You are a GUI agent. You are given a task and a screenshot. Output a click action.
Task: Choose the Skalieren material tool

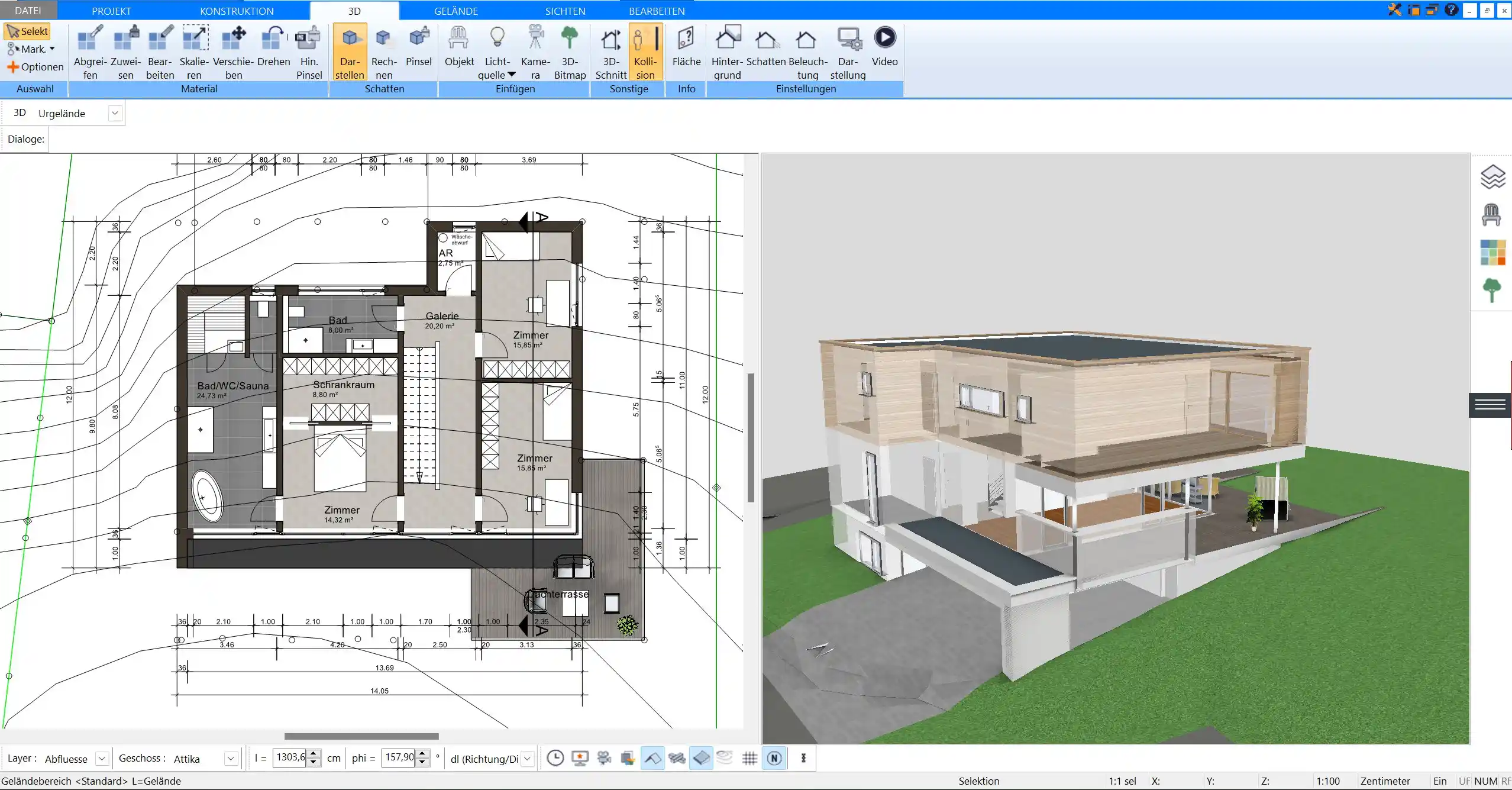point(194,52)
